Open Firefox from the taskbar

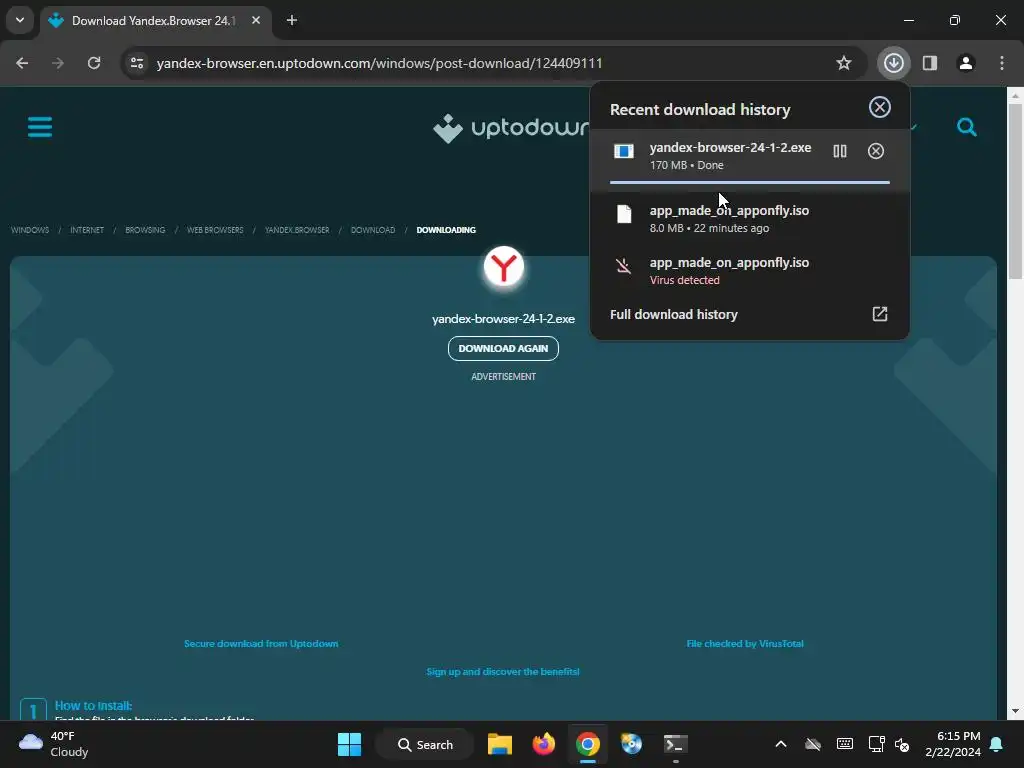point(543,744)
